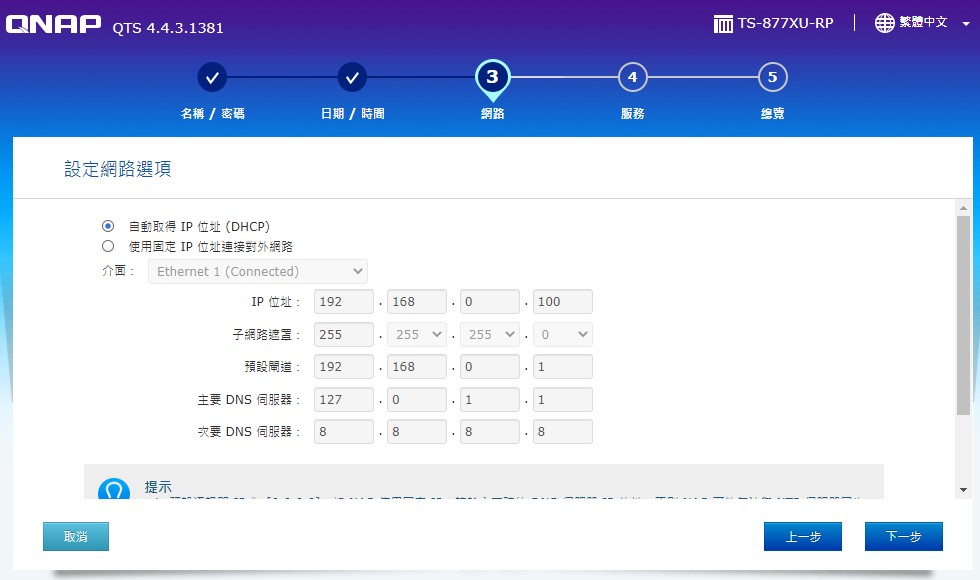Click the current step 3 network marker

pos(492,77)
